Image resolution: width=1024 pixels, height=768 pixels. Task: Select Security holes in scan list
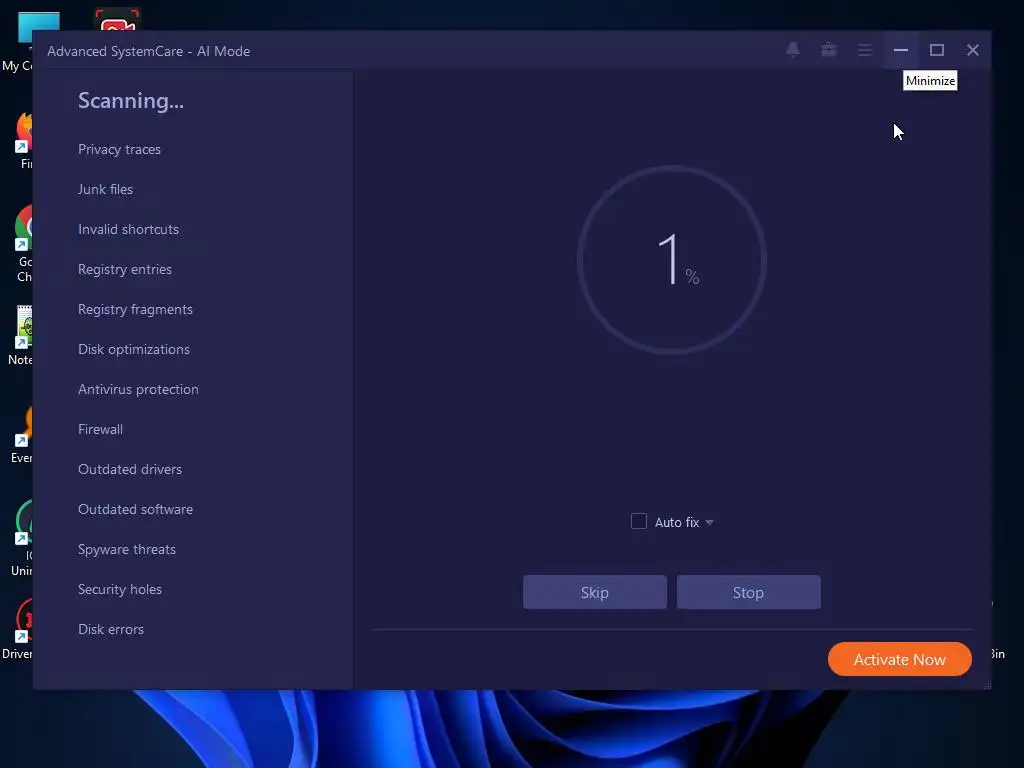(120, 589)
